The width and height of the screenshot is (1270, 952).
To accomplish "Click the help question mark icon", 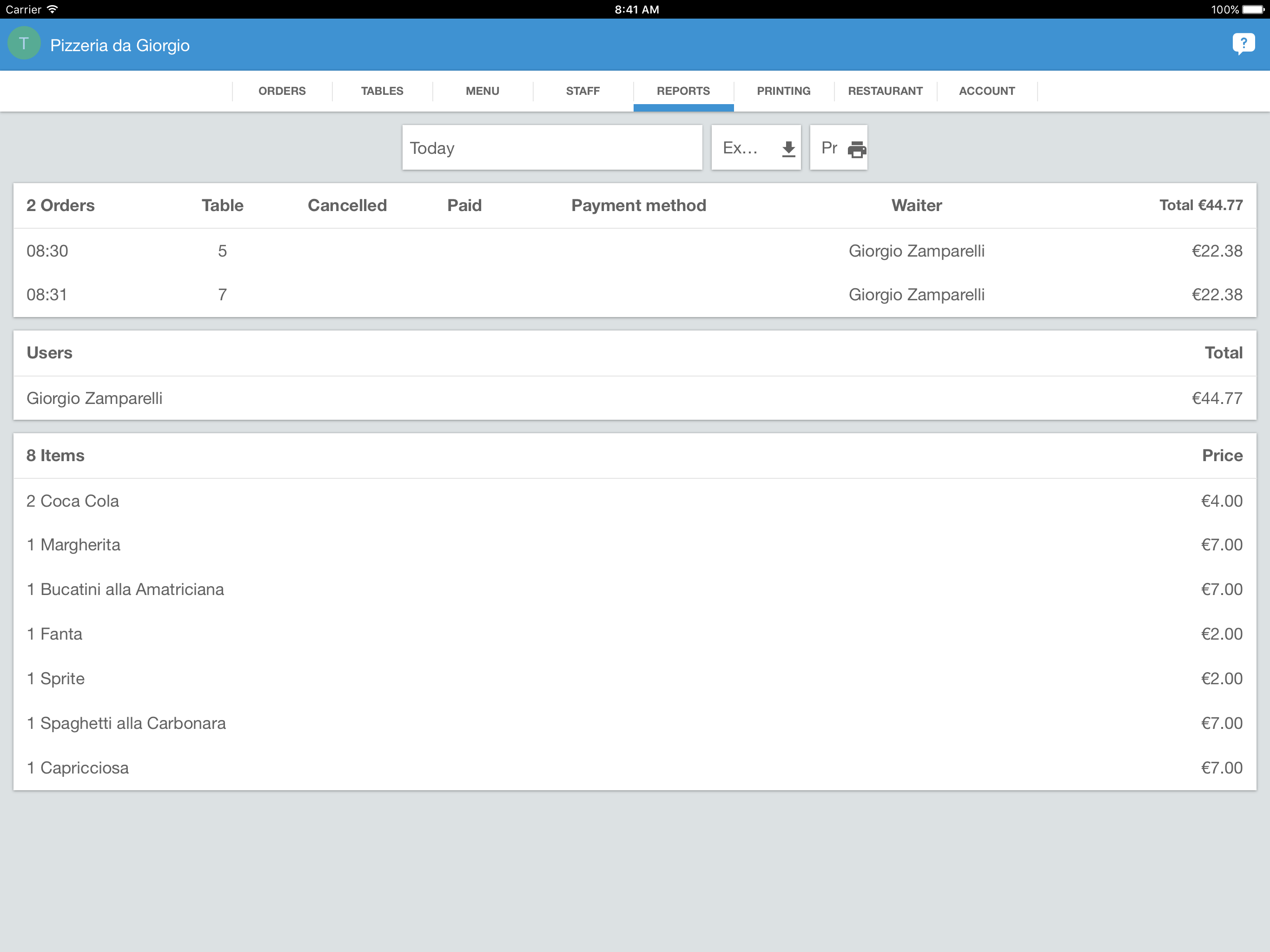I will pos(1243,44).
